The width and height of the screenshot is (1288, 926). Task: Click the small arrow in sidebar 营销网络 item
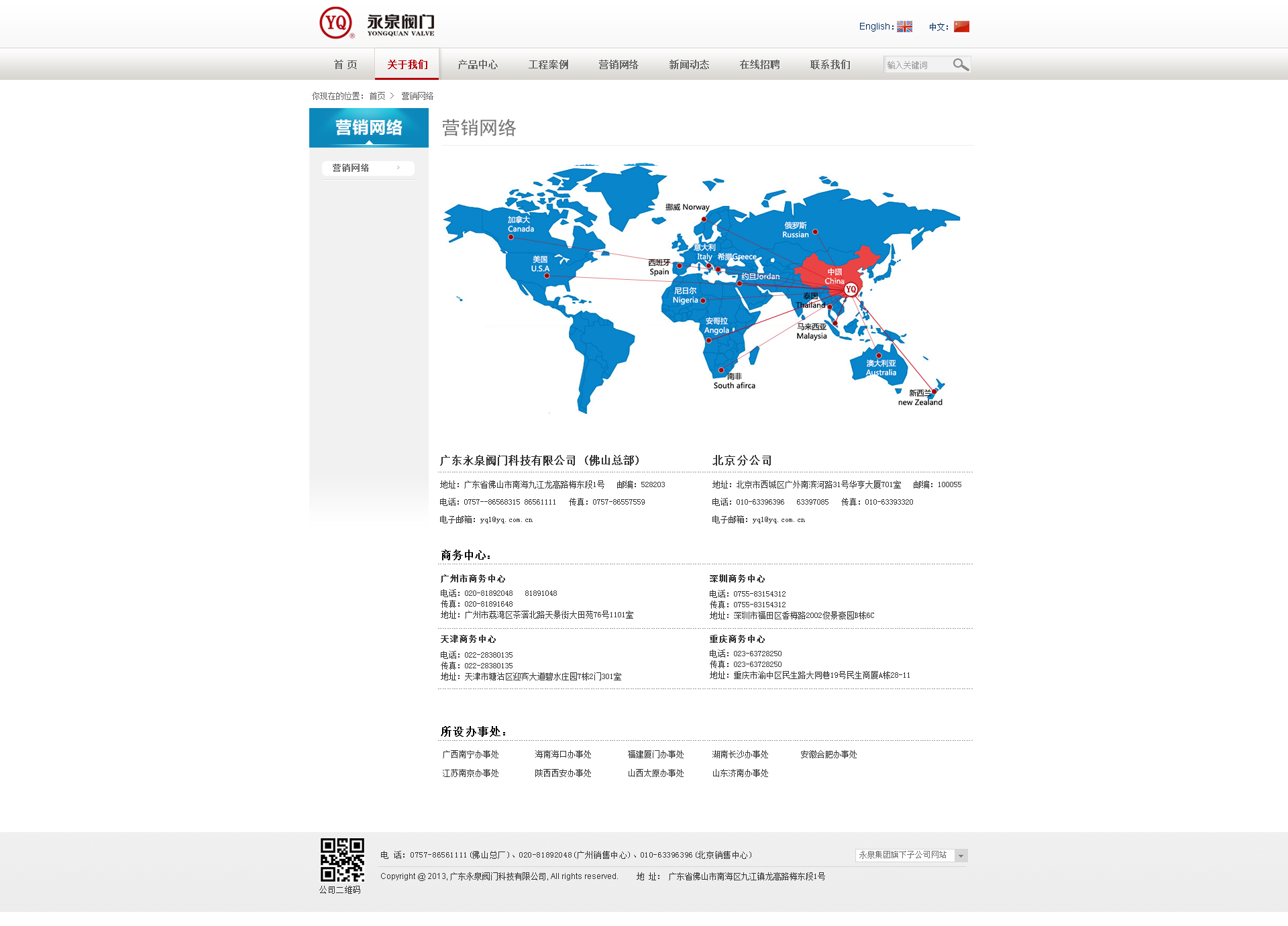pos(398,168)
